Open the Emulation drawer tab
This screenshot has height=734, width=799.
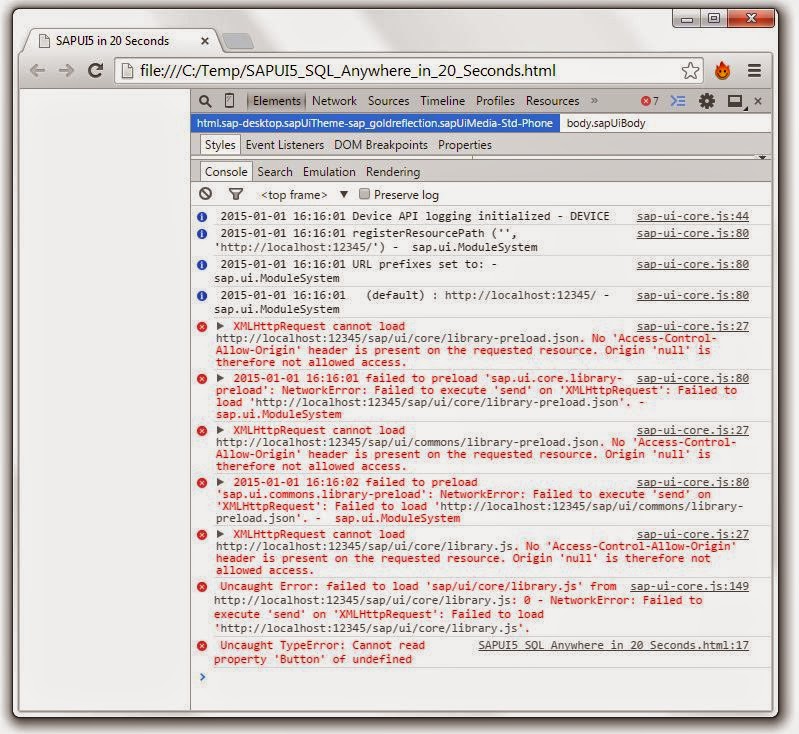point(329,172)
